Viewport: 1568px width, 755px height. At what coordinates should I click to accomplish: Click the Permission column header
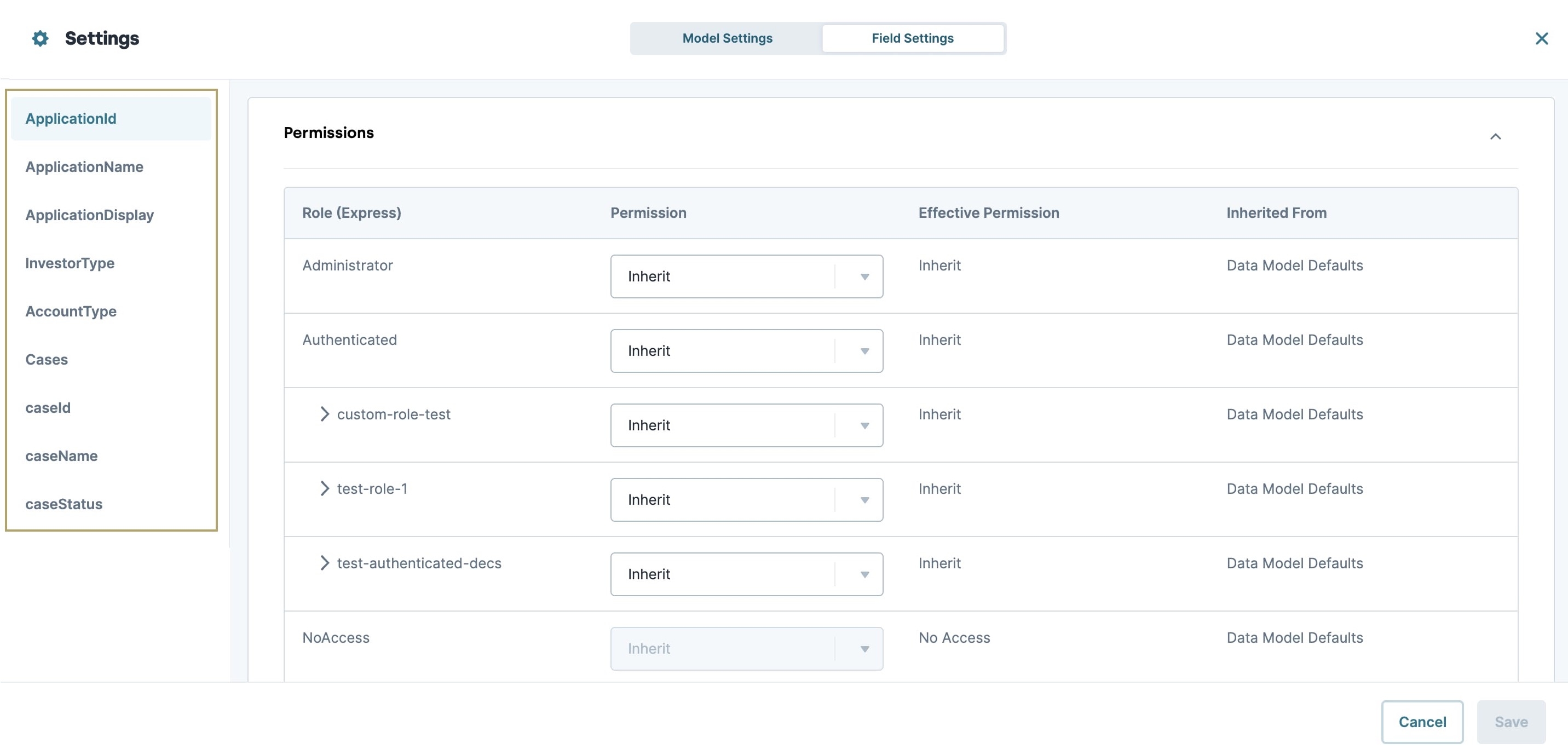(648, 212)
